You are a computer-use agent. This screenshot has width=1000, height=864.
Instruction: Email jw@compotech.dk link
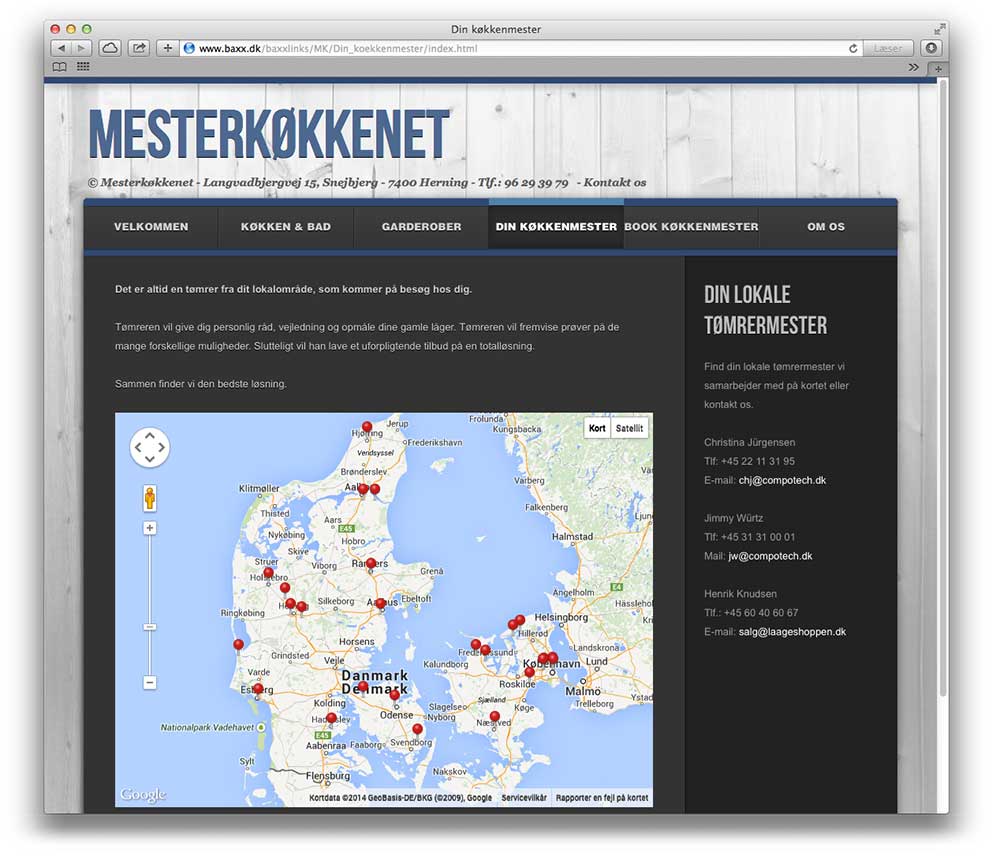pyautogui.click(x=770, y=556)
